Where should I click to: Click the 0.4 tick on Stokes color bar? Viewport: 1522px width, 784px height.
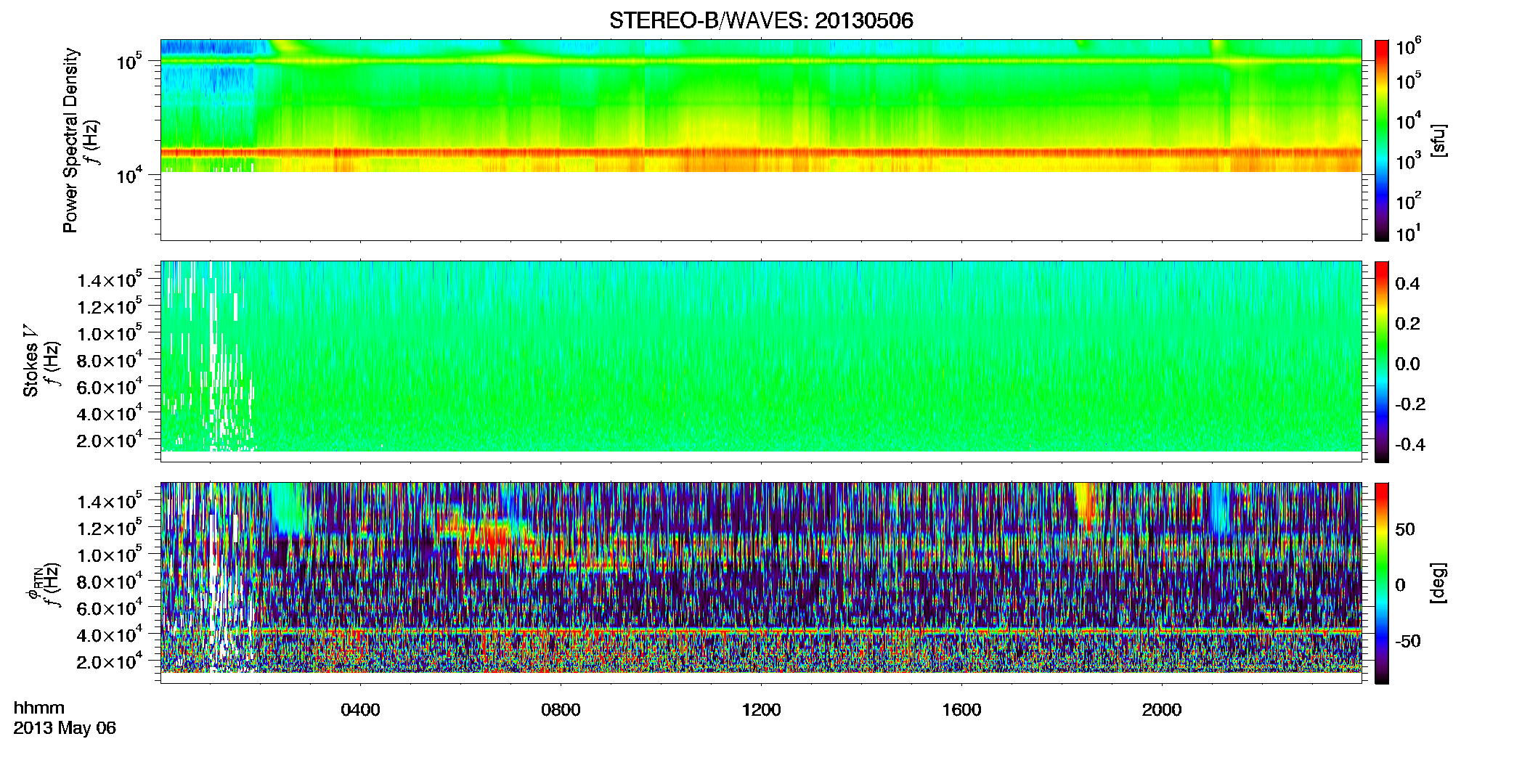(1407, 284)
